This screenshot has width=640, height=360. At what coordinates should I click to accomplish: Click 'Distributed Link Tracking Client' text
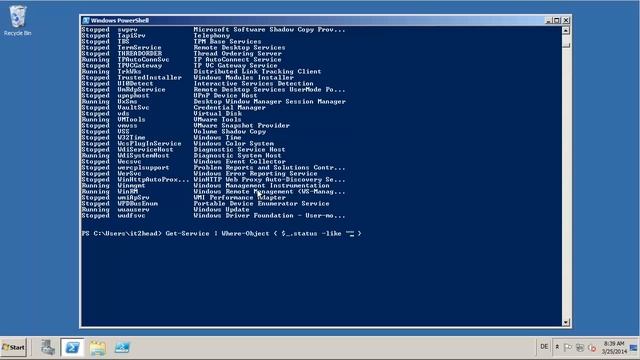pos(258,71)
